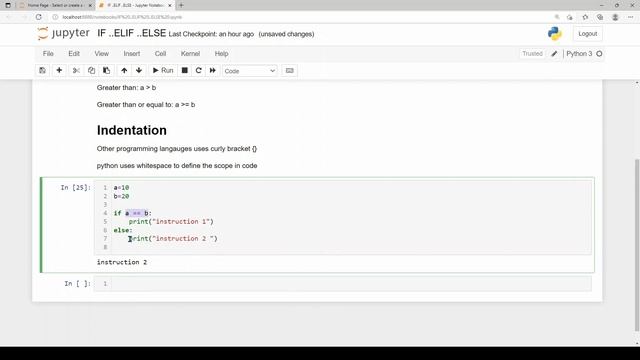Restart the kernel icon
640x360 pixels.
[x=199, y=71]
